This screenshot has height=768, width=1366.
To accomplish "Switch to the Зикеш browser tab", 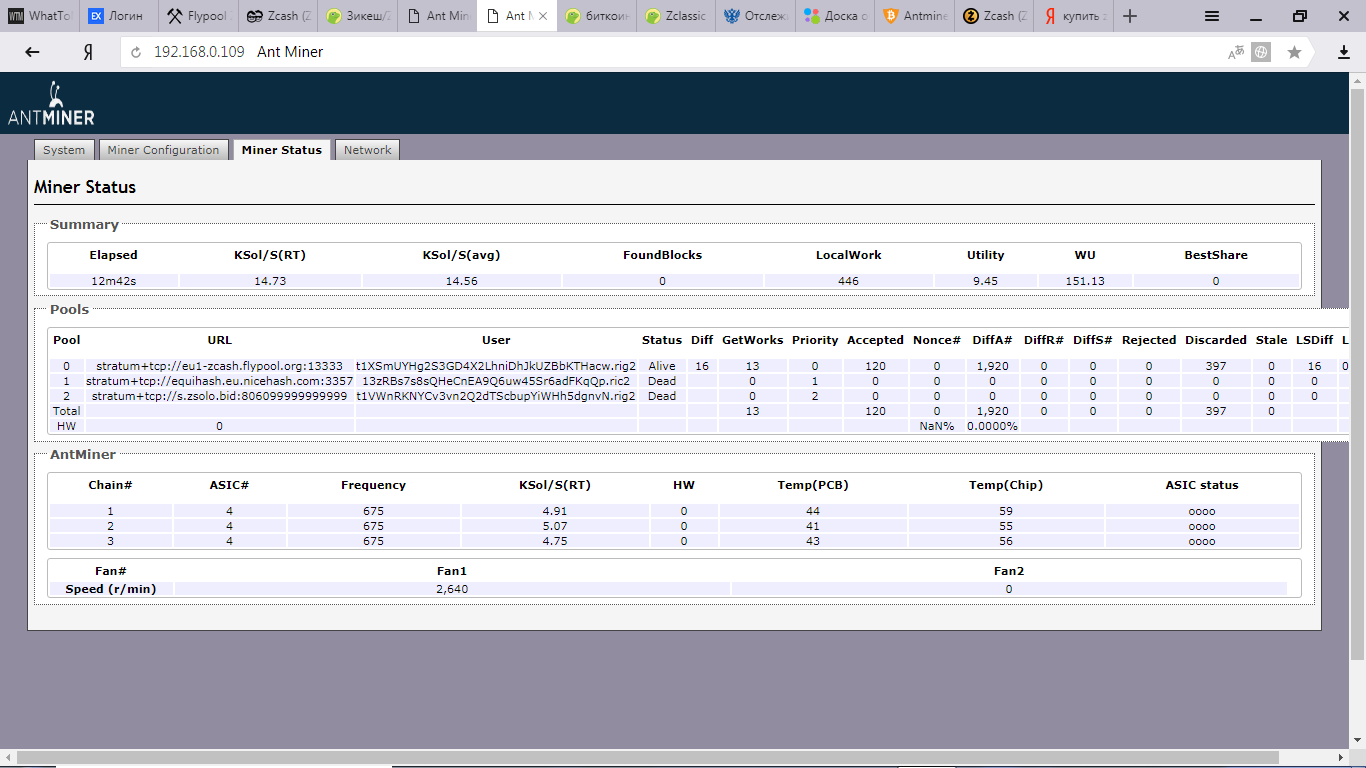I will tap(357, 16).
